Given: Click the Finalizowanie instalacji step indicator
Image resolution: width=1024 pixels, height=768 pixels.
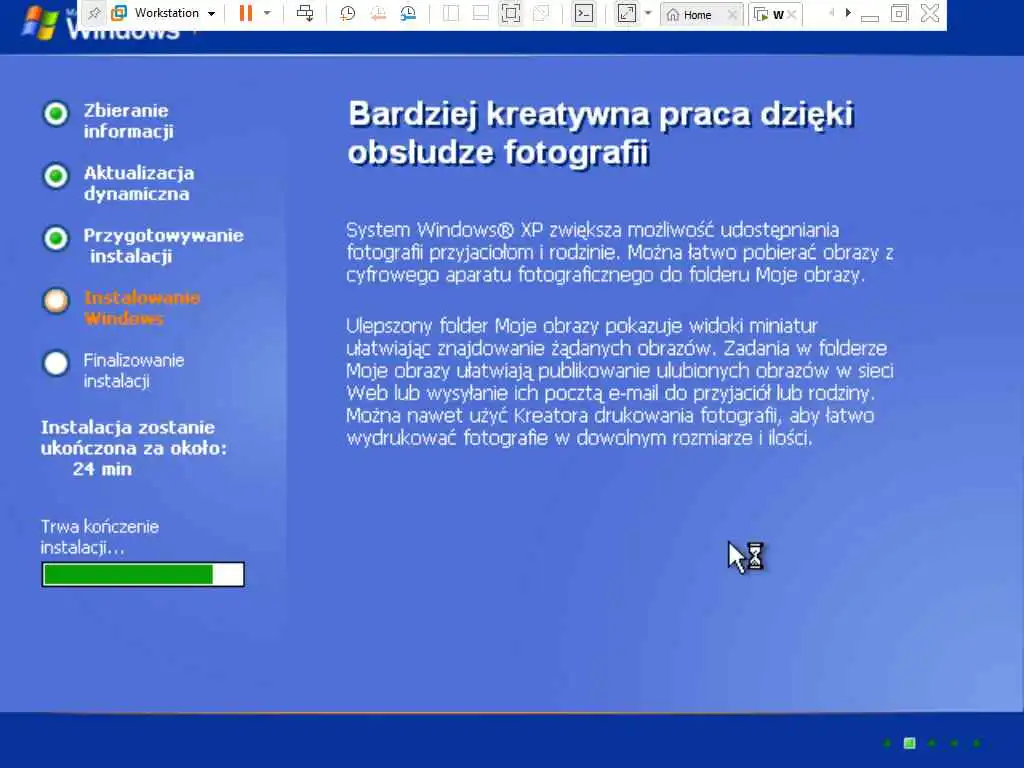Looking at the screenshot, I should point(56,363).
